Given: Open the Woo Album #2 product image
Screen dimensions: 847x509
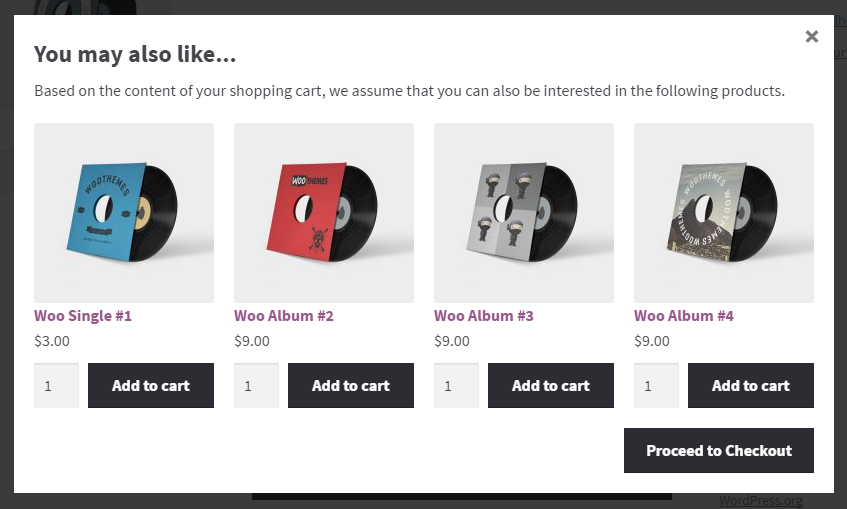Looking at the screenshot, I should pos(324,212).
